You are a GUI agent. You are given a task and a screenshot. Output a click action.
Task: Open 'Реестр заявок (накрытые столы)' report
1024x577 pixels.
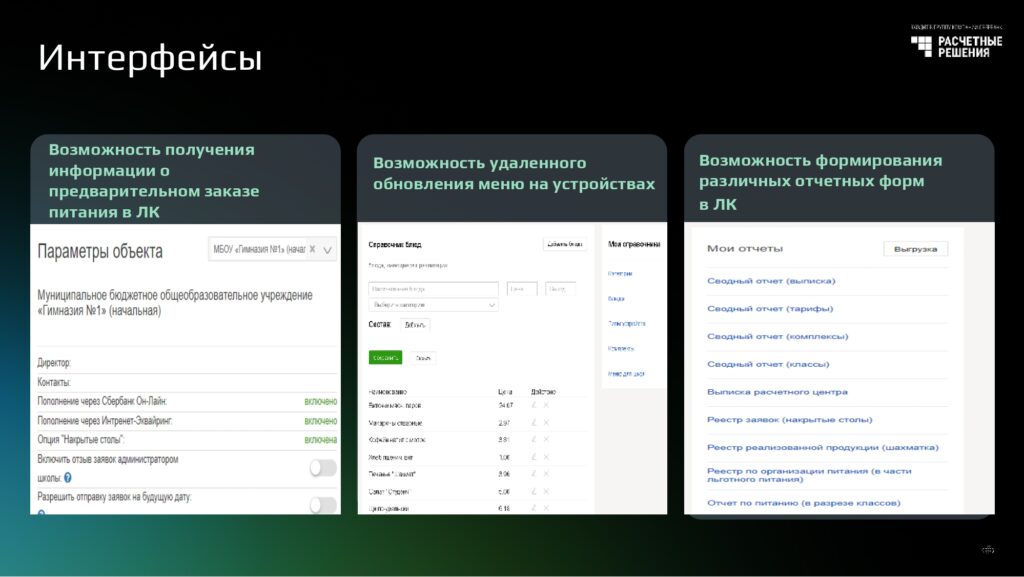pos(790,420)
